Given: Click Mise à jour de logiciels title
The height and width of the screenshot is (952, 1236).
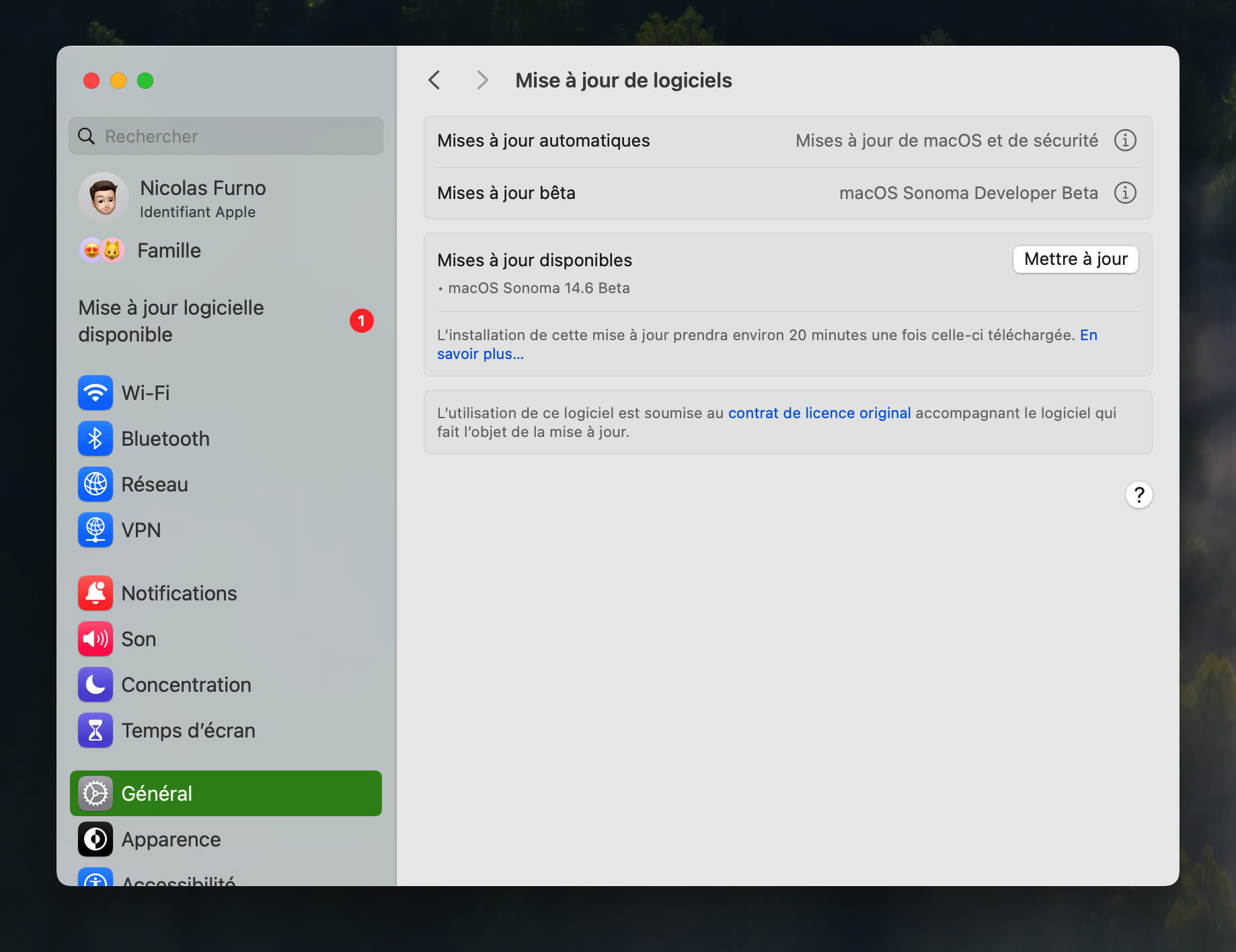Looking at the screenshot, I should pyautogui.click(x=623, y=80).
